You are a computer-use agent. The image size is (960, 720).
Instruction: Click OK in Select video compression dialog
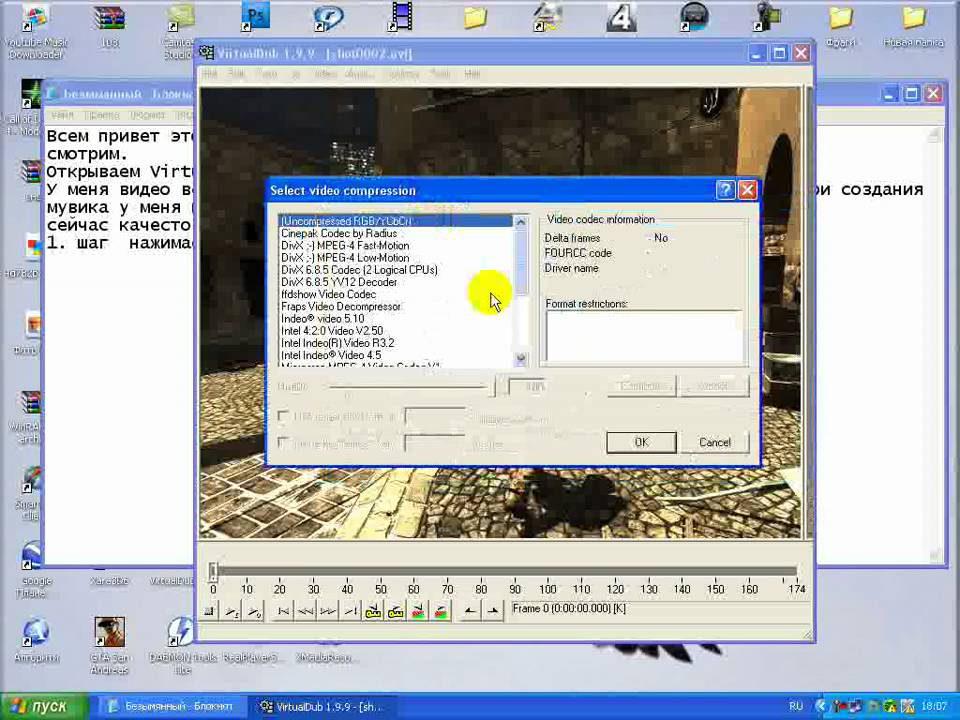[641, 442]
